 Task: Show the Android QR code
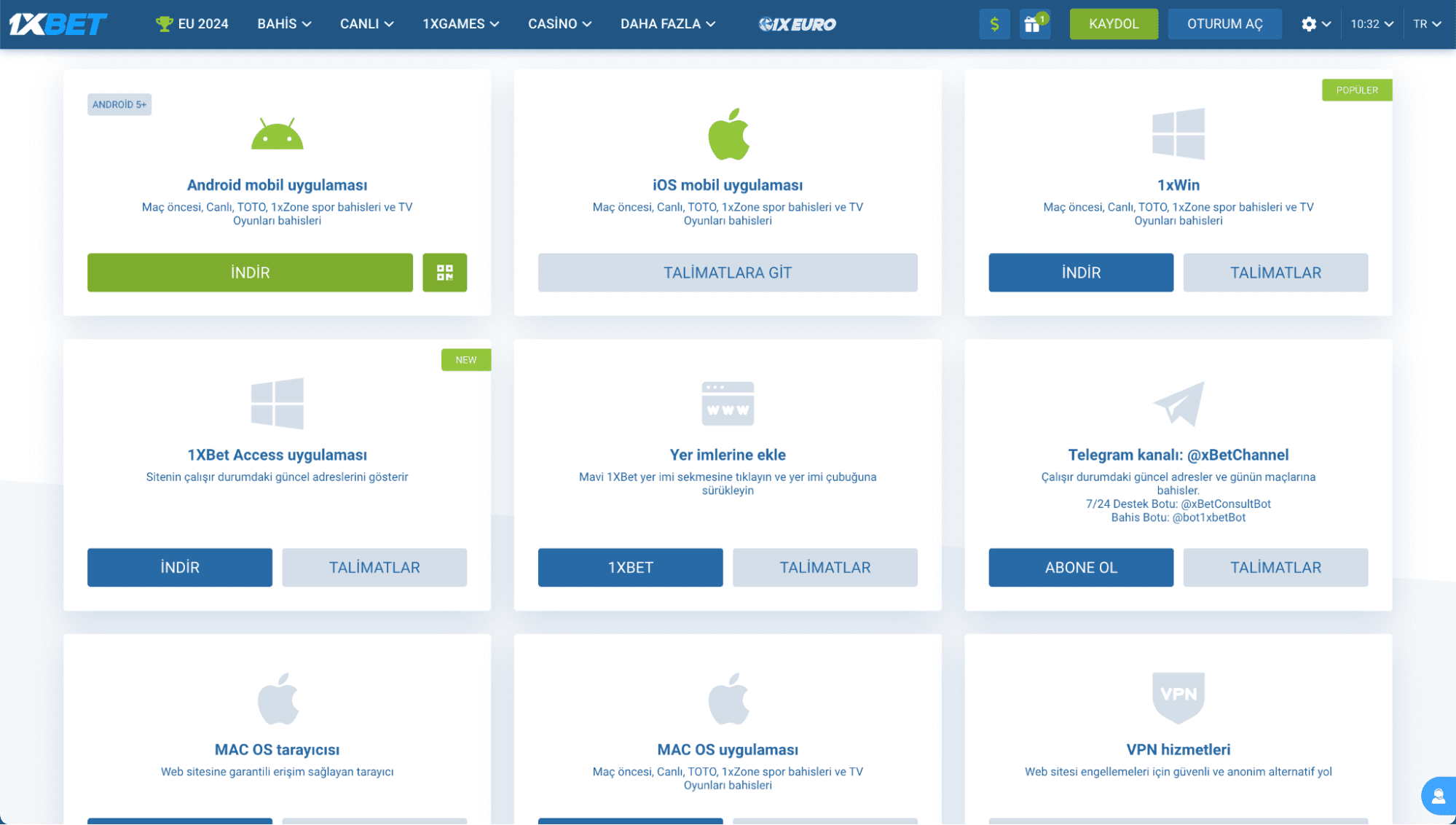[x=444, y=273]
